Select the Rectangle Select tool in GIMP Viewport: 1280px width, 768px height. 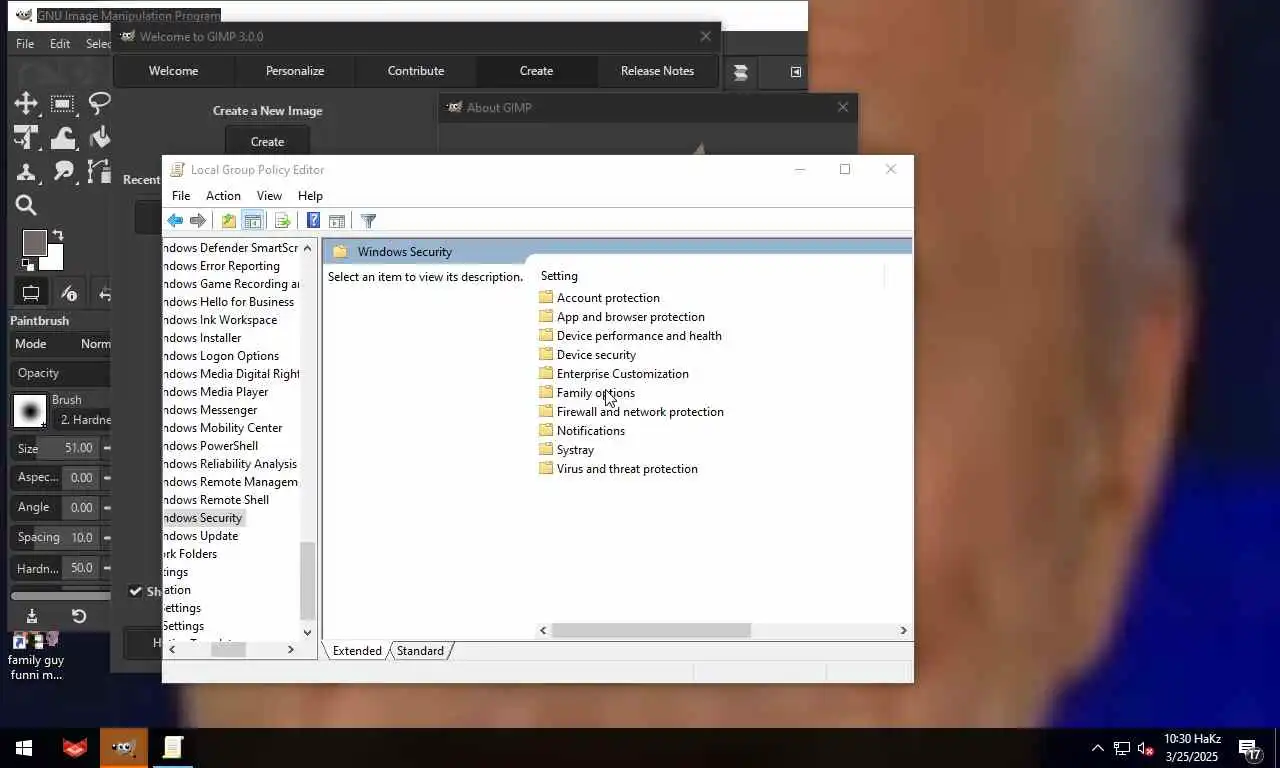coord(62,103)
